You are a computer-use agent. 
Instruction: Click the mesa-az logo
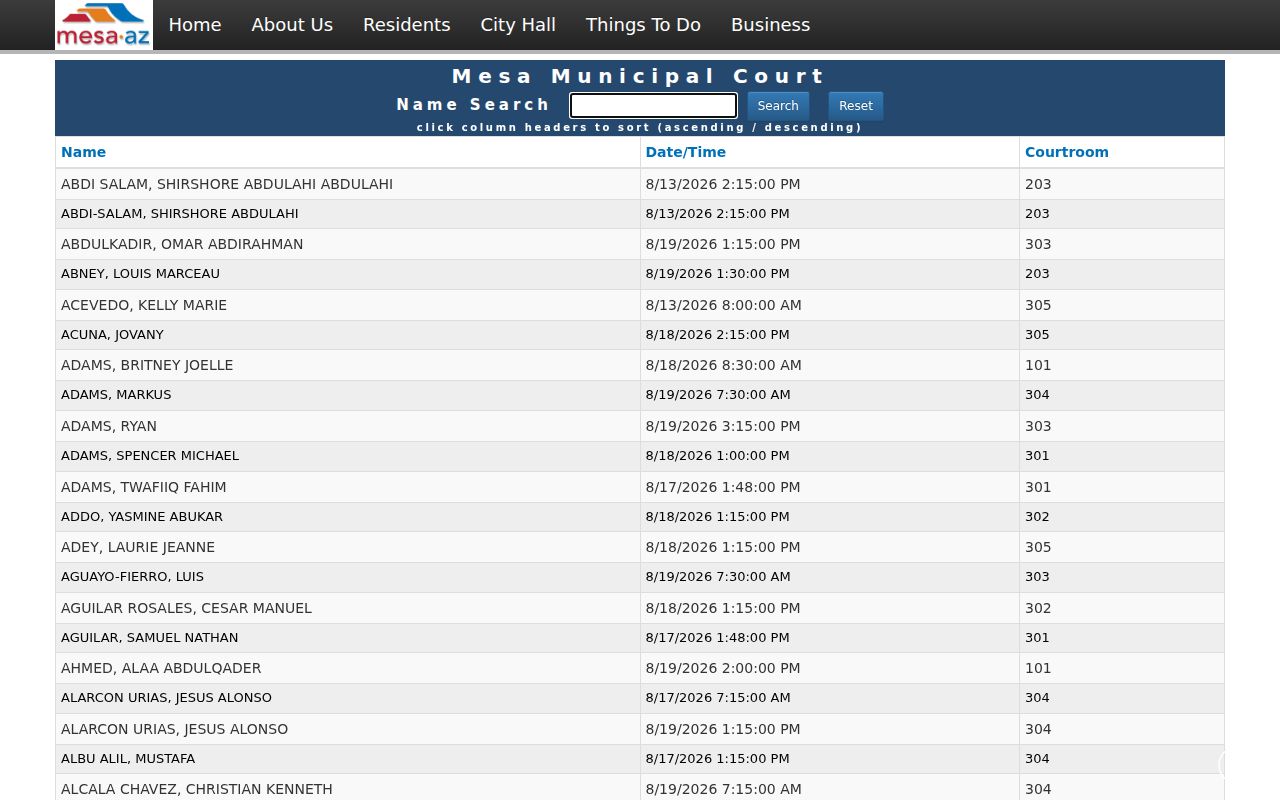(104, 25)
